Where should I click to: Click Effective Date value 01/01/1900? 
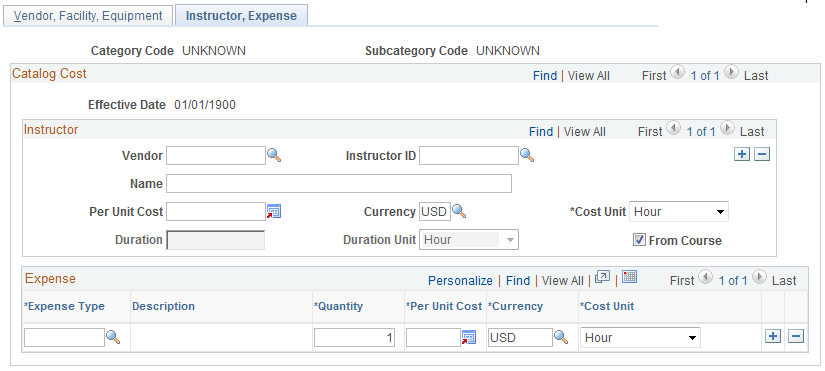click(205, 105)
